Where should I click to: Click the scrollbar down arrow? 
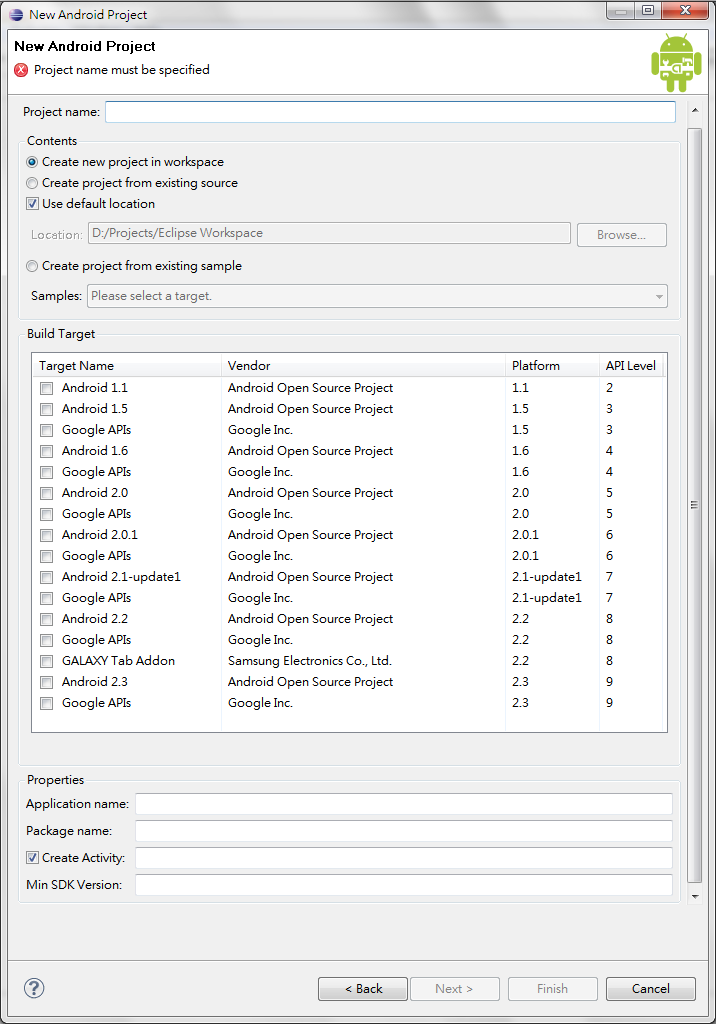pyautogui.click(x=695, y=897)
